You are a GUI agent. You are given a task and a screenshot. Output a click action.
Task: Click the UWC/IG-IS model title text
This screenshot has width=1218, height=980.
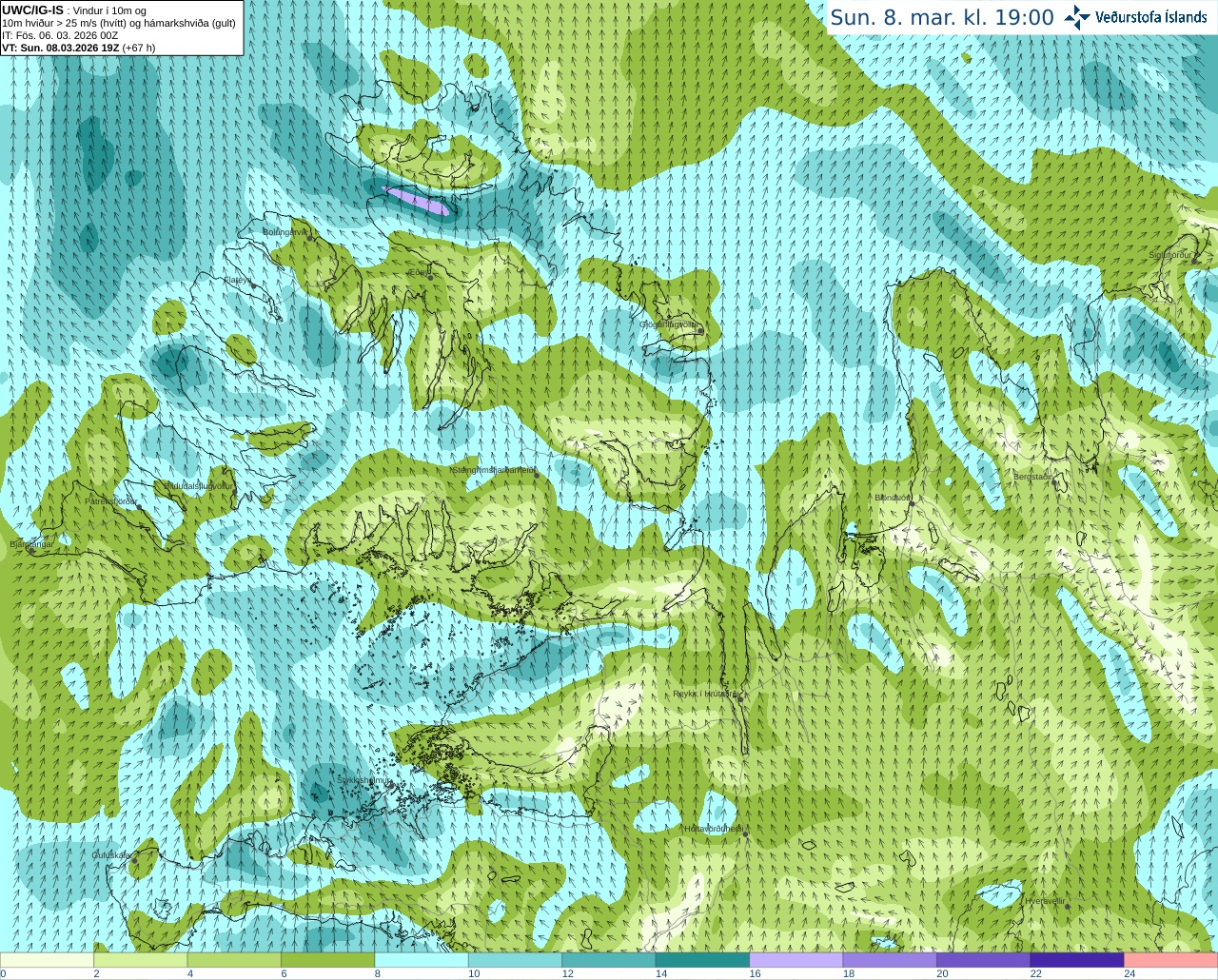(32, 10)
